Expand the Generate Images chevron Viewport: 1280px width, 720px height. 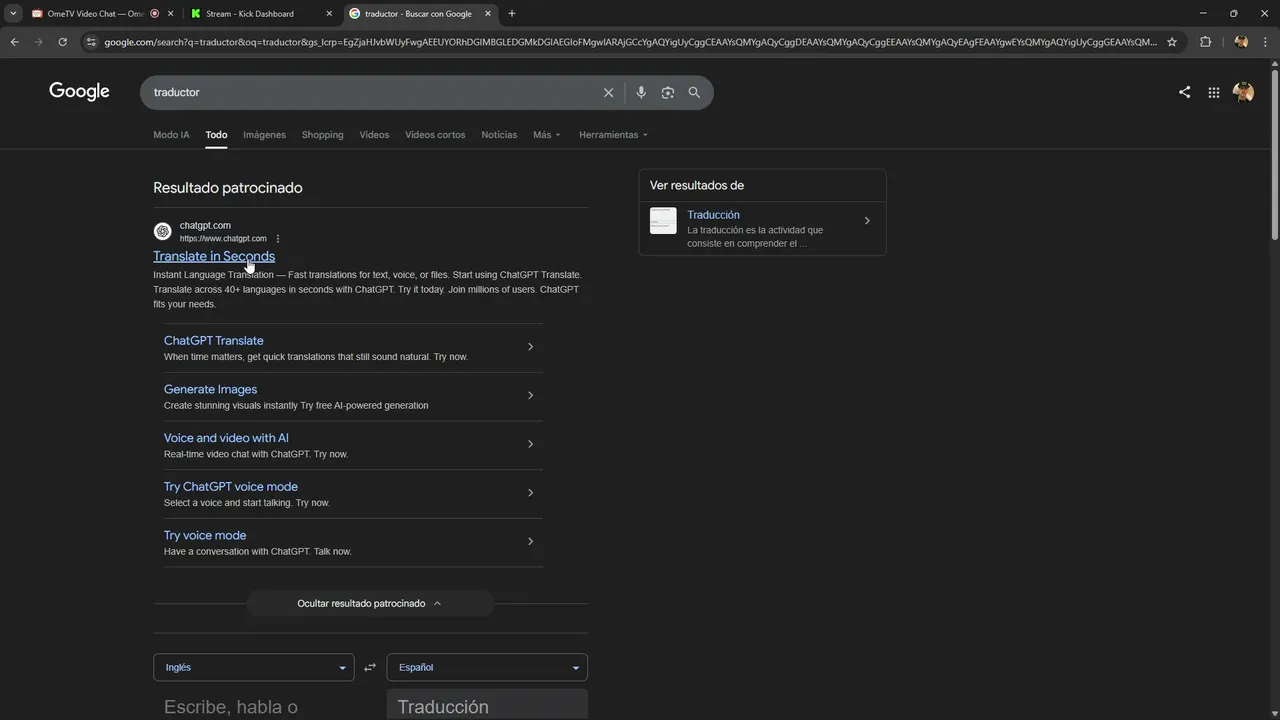click(530, 395)
